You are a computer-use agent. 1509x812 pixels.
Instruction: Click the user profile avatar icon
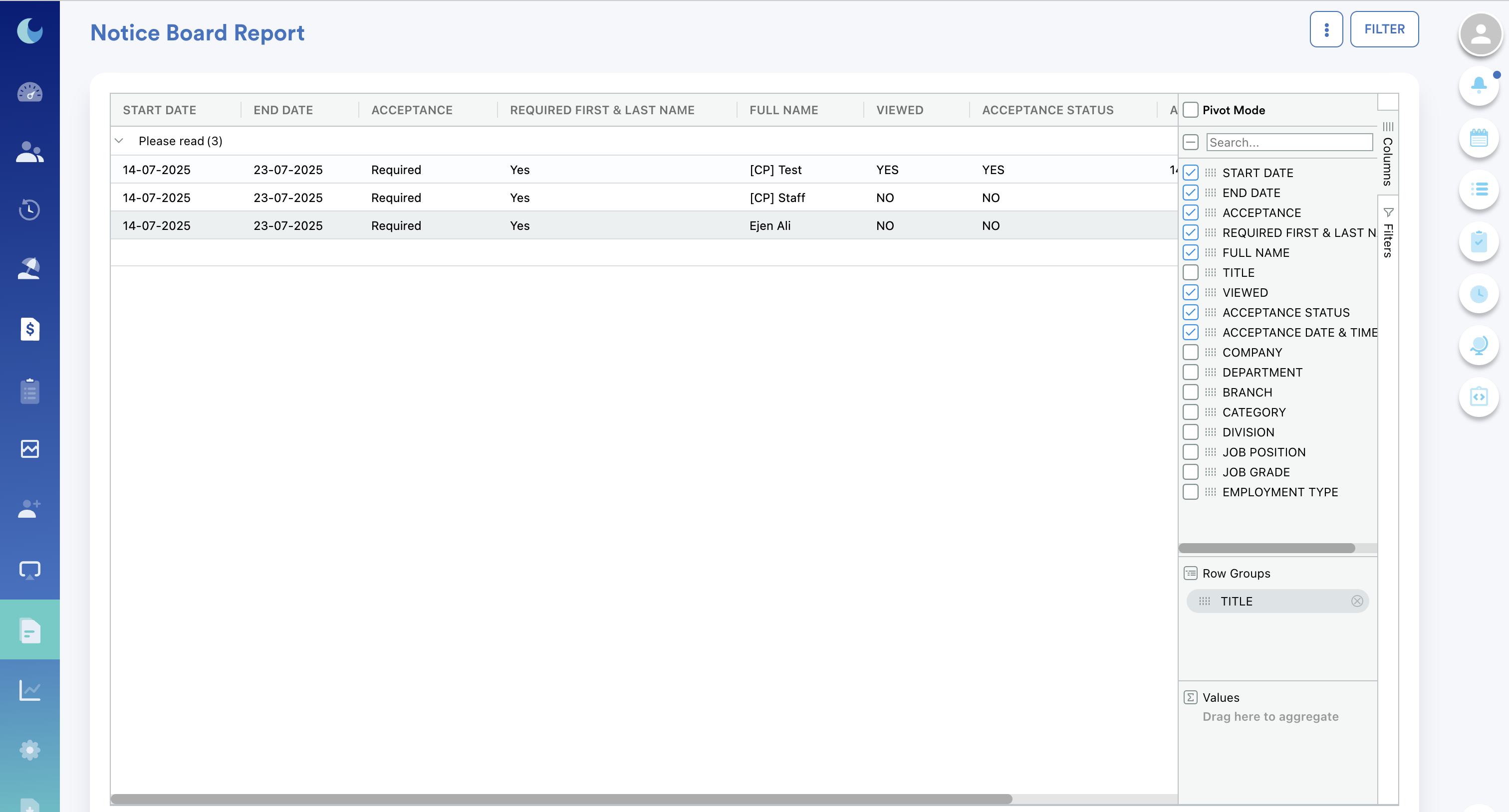coord(1480,34)
